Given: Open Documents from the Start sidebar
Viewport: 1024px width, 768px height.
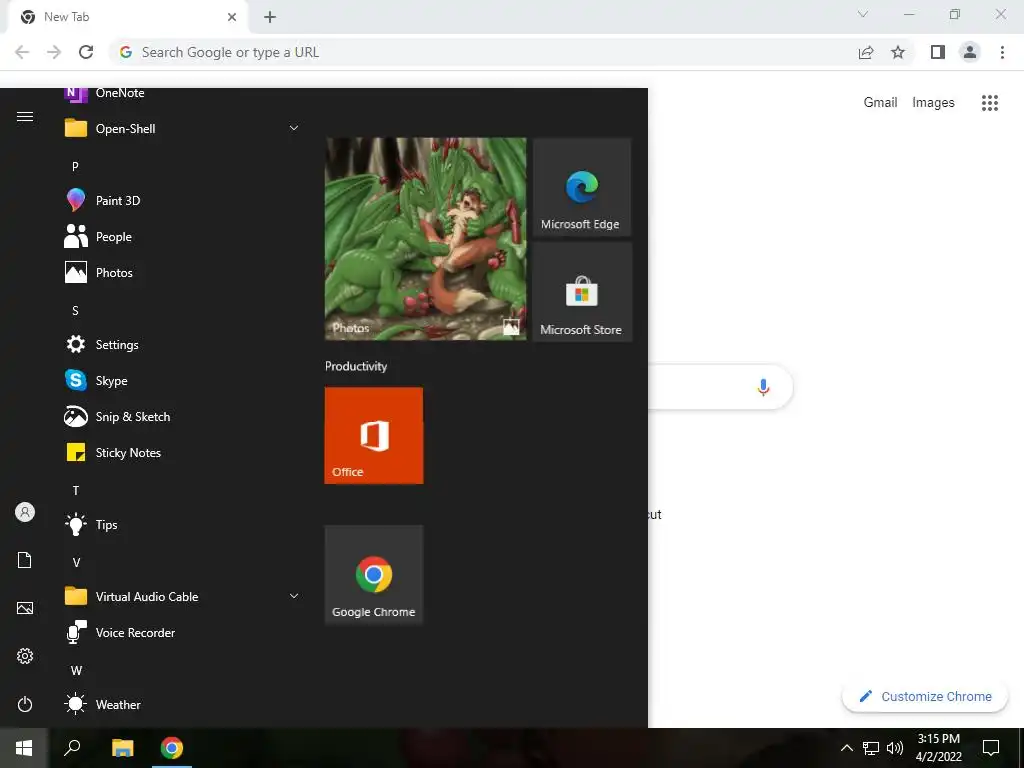Looking at the screenshot, I should 25,560.
